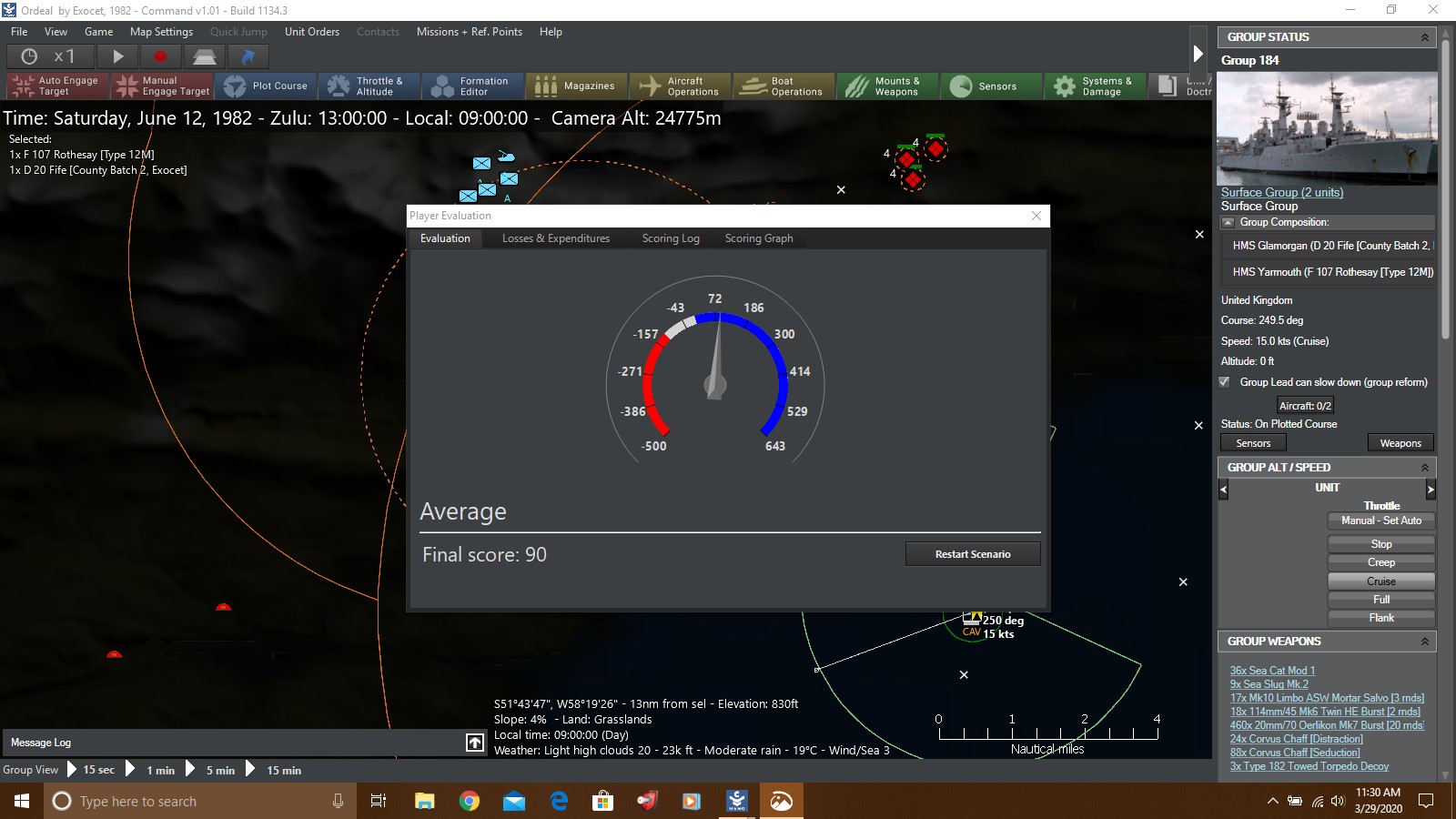Open the Doctrine toolbar button
This screenshot has width=1456, height=819.
(x=1181, y=86)
